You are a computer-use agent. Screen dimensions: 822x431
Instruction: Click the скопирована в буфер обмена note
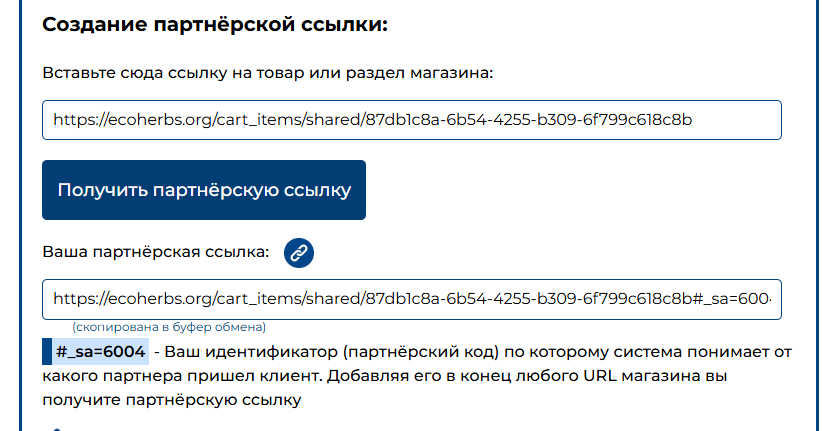[169, 327]
